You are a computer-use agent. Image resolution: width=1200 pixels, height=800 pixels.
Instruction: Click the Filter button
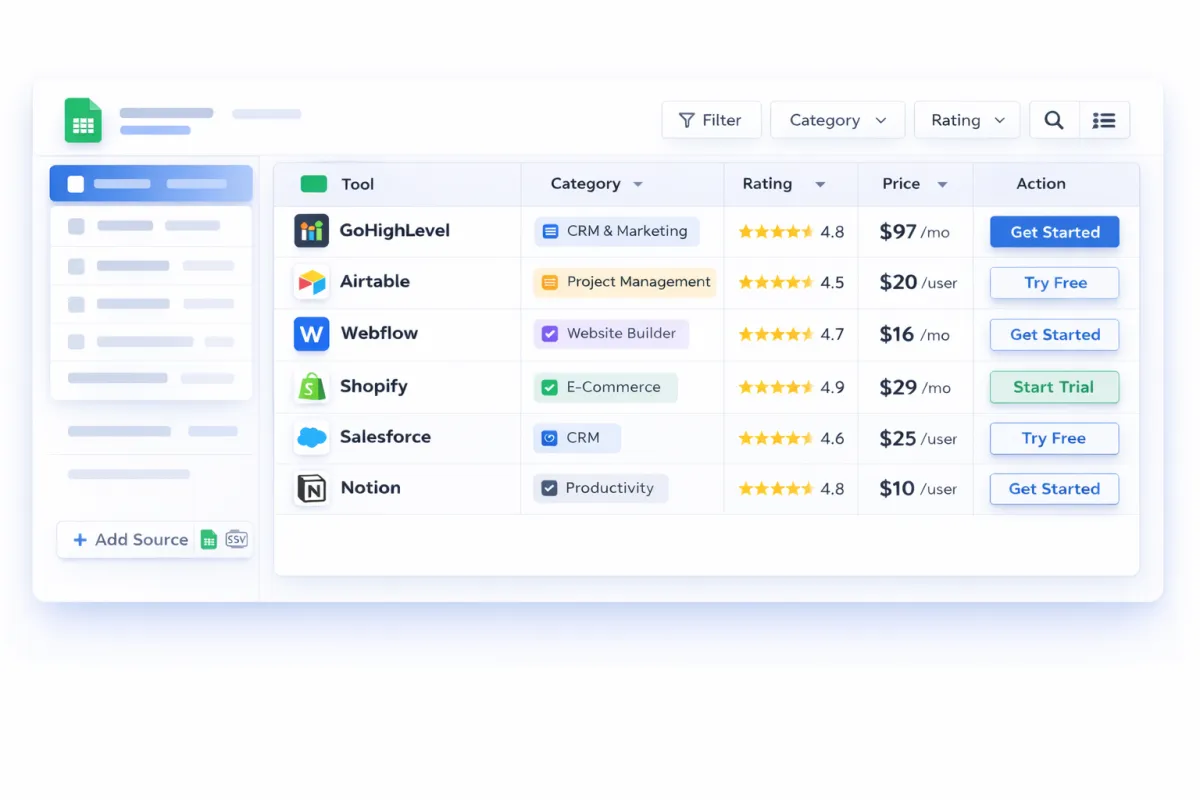(711, 120)
